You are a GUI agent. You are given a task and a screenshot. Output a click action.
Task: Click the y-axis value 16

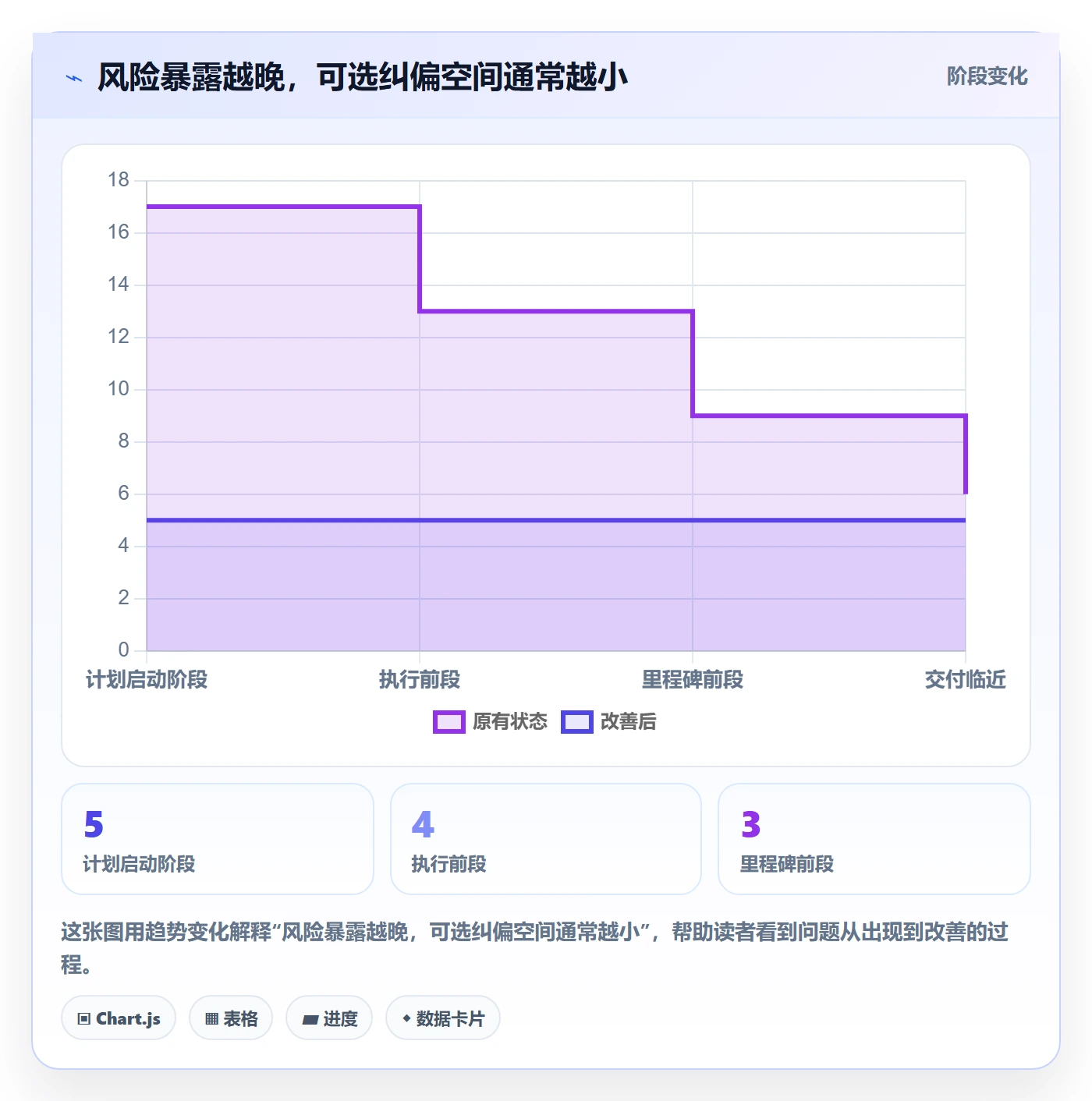pyautogui.click(x=119, y=232)
